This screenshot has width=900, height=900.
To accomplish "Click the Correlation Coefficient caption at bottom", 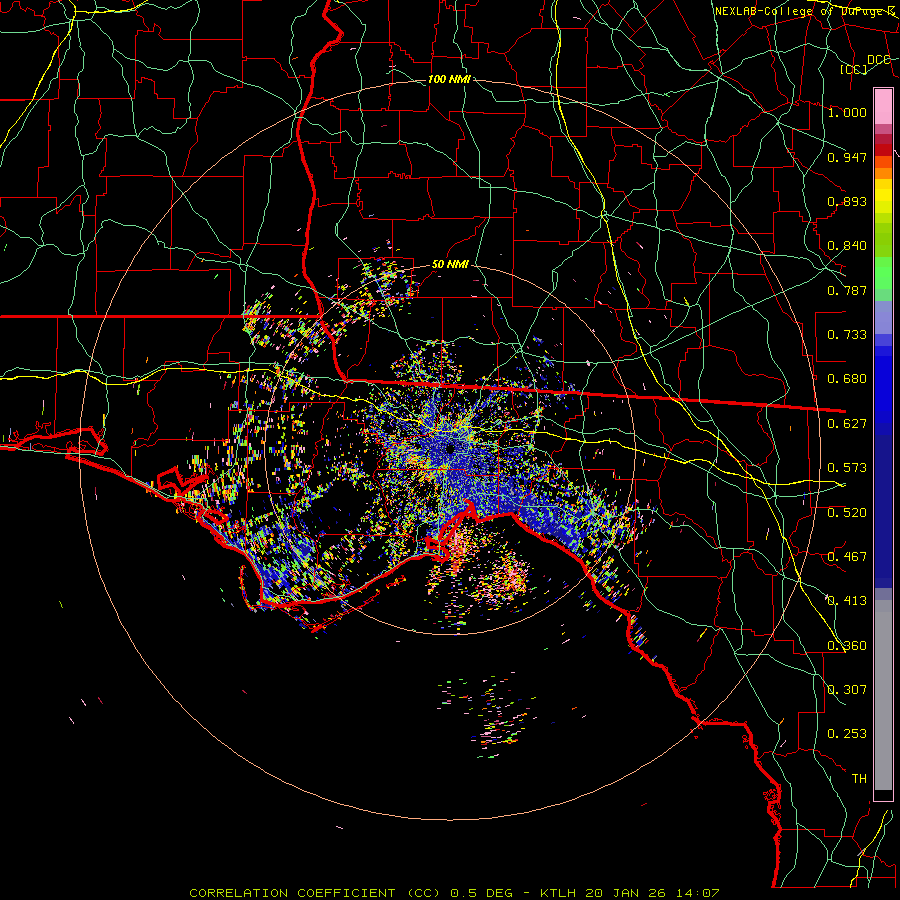I will 454,893.
